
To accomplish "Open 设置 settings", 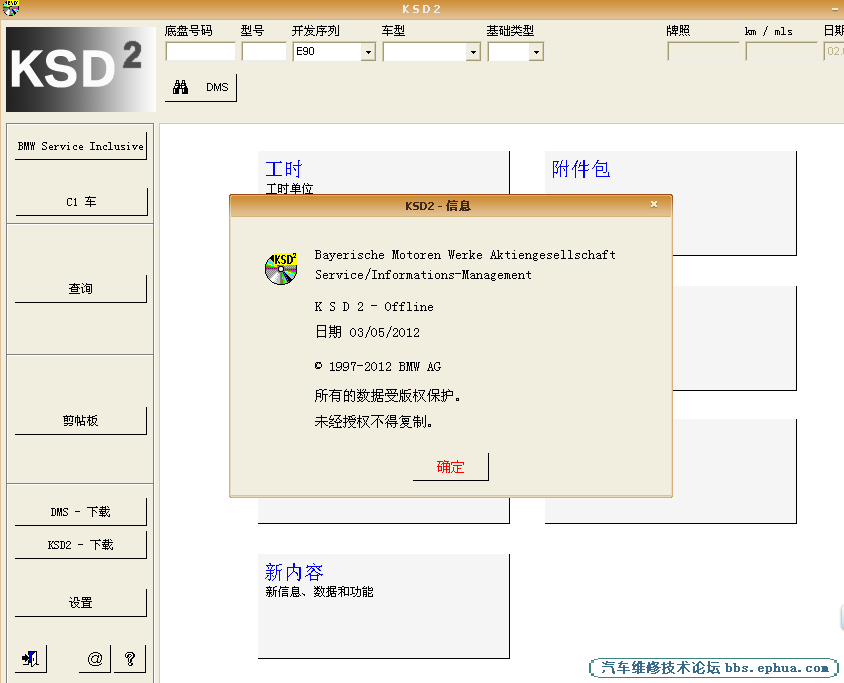I will (x=81, y=603).
